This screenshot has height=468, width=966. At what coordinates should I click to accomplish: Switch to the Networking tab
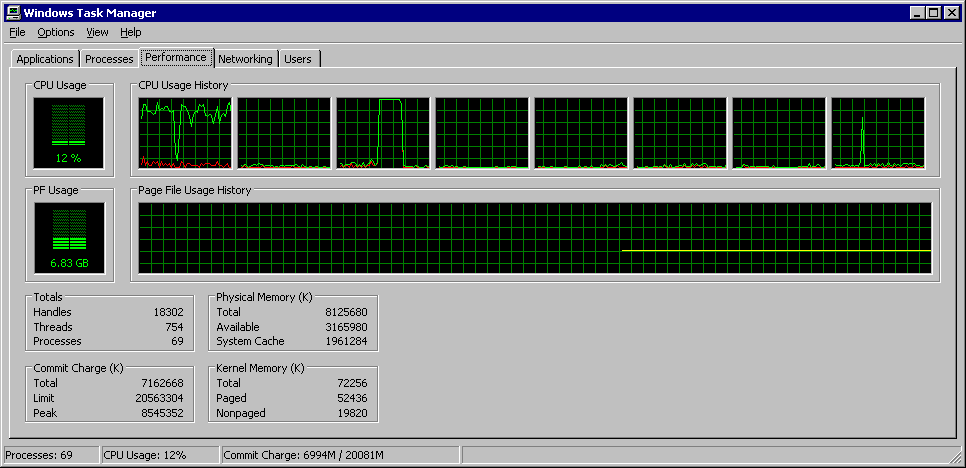click(245, 59)
